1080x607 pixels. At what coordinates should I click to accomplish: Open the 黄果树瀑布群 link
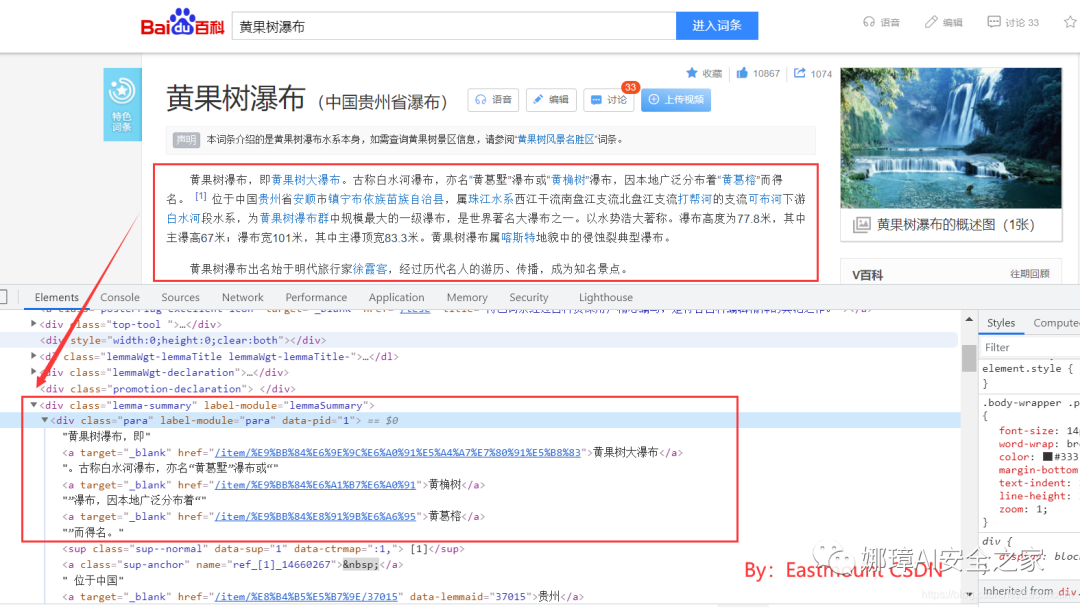[294, 218]
